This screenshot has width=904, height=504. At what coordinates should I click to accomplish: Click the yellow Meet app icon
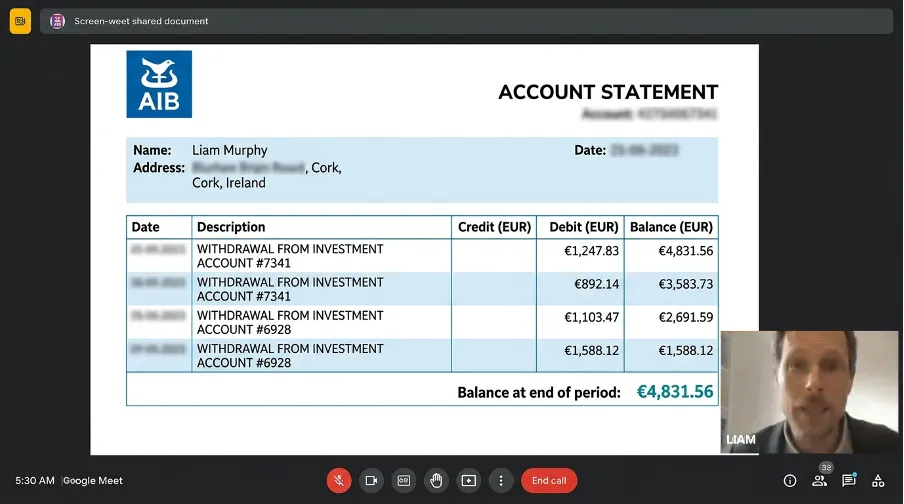coord(20,21)
